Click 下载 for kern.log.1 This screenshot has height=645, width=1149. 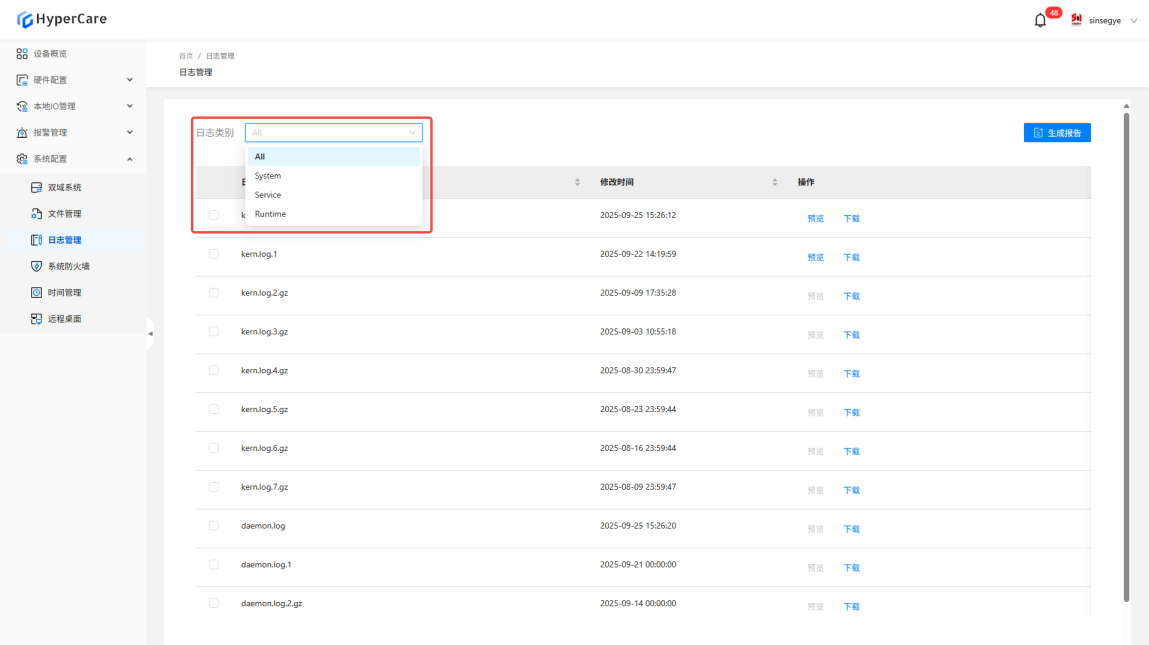pos(851,257)
